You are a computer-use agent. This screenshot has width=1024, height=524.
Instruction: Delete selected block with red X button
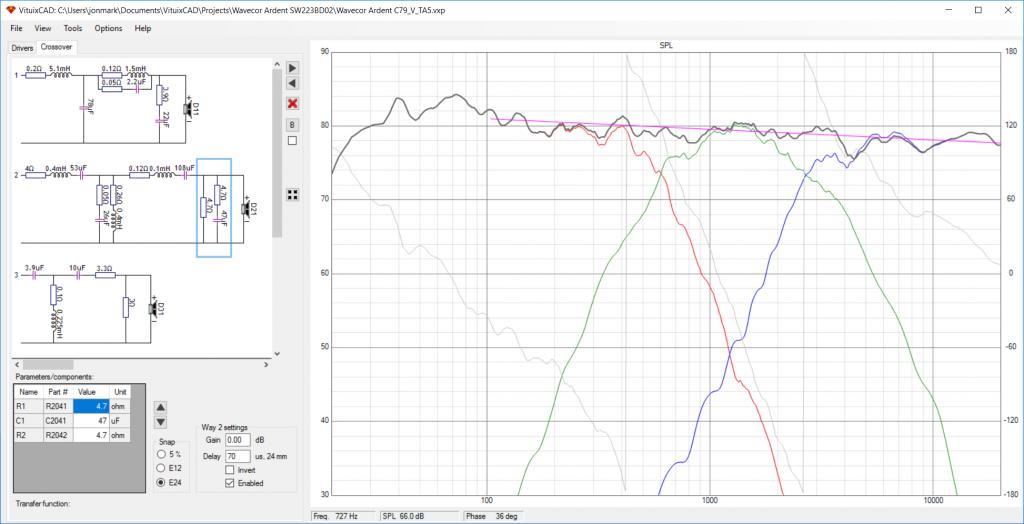coord(293,103)
